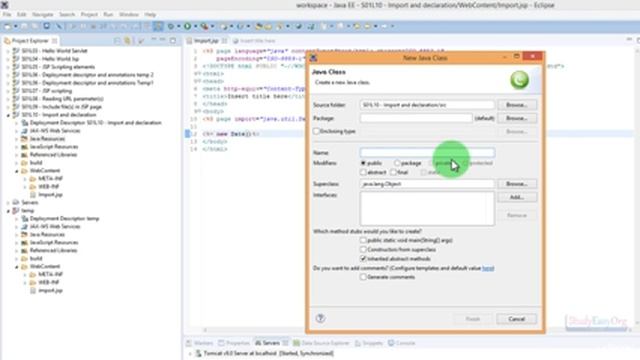Viewport: 640px width, 360px height.
Task: Open the File menu
Action: pos(7,14)
